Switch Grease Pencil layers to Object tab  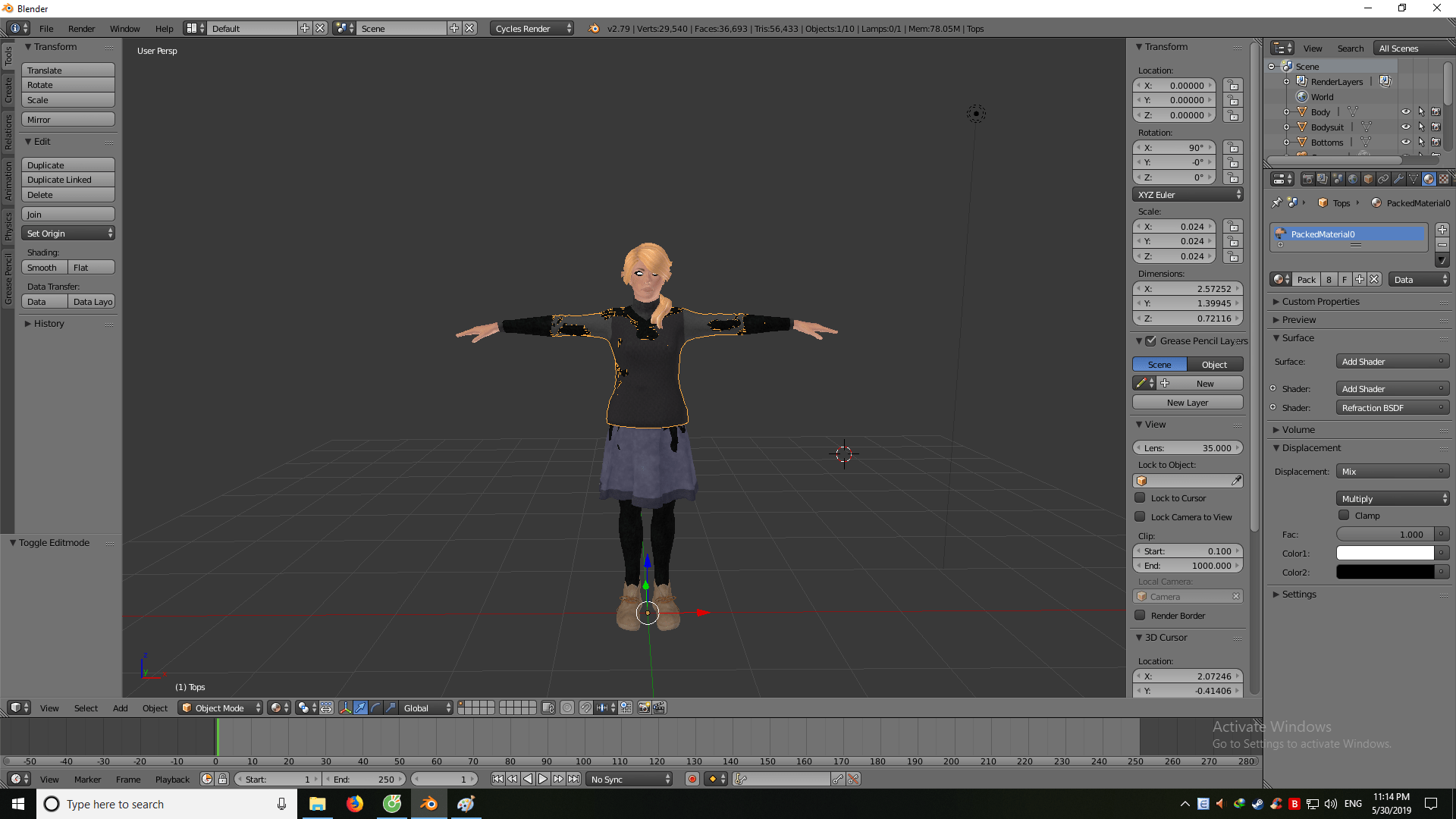pyautogui.click(x=1214, y=364)
